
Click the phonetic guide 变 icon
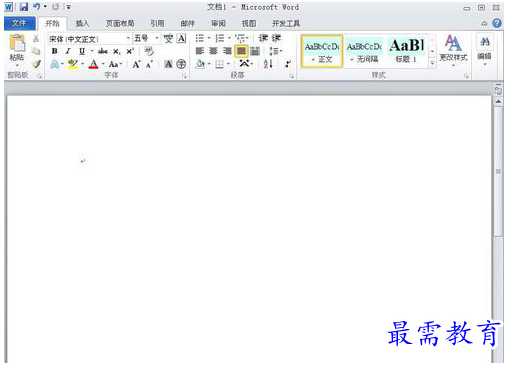(x=168, y=39)
